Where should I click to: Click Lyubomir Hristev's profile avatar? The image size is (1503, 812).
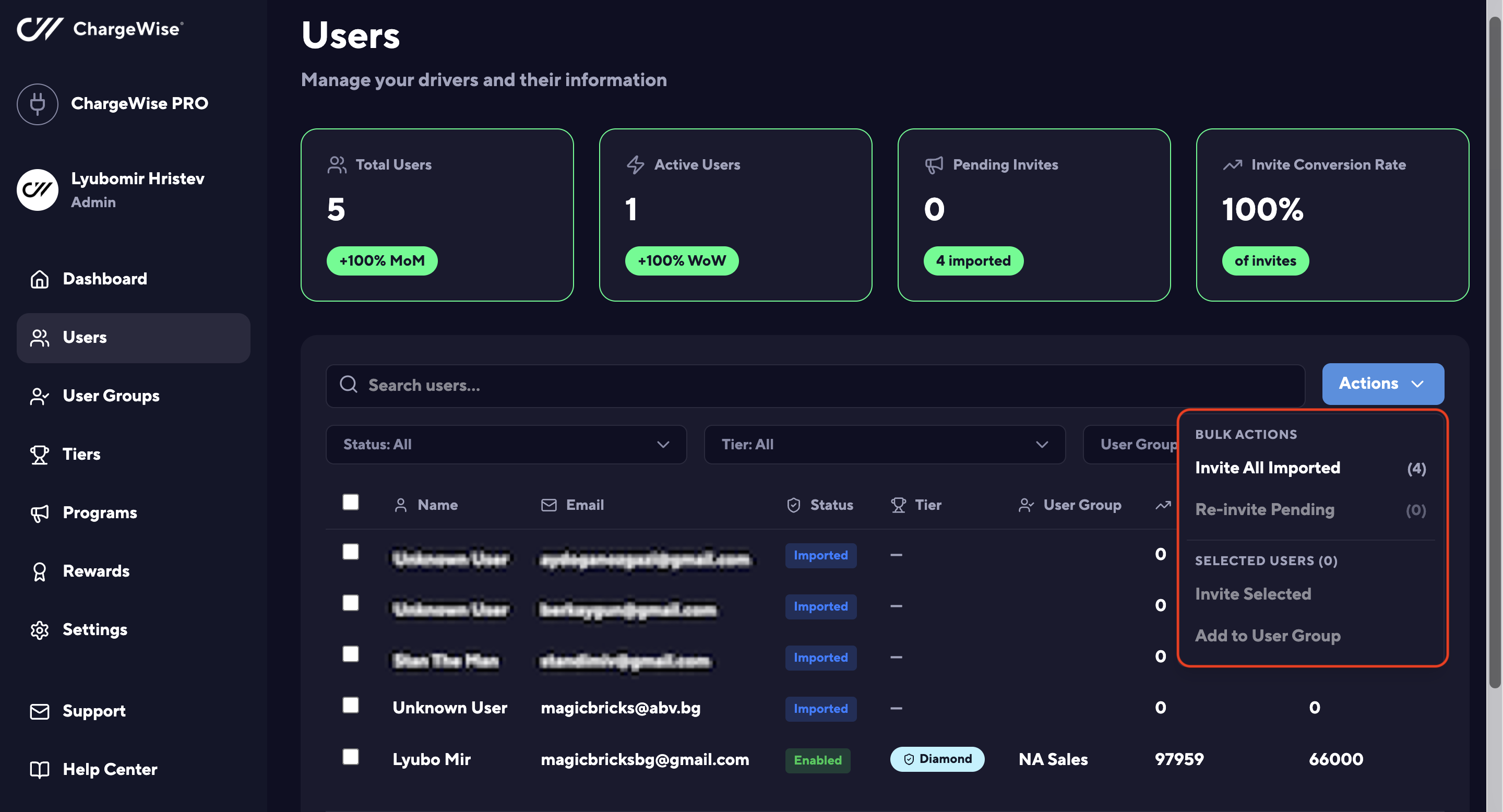(x=38, y=189)
